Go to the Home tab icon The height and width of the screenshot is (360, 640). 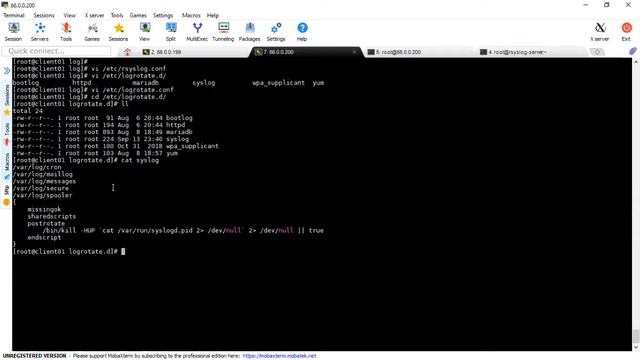[x=127, y=52]
